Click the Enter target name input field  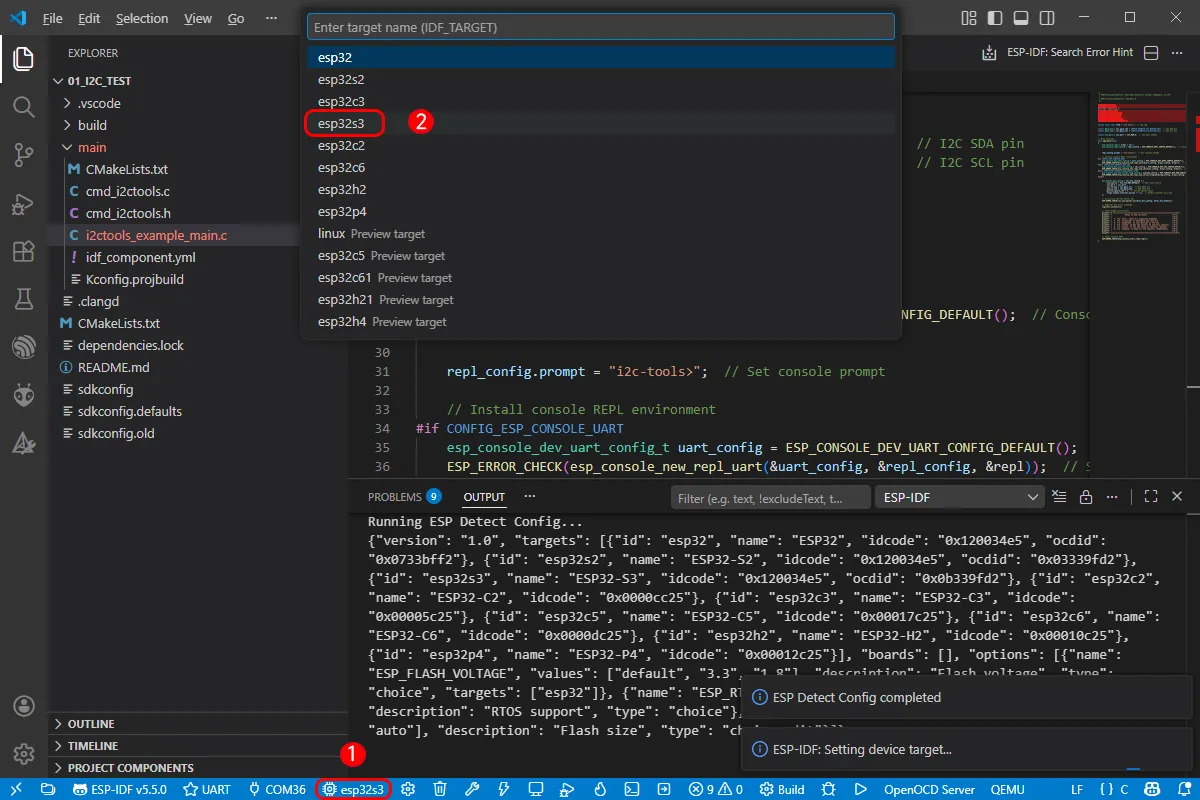pyautogui.click(x=600, y=27)
